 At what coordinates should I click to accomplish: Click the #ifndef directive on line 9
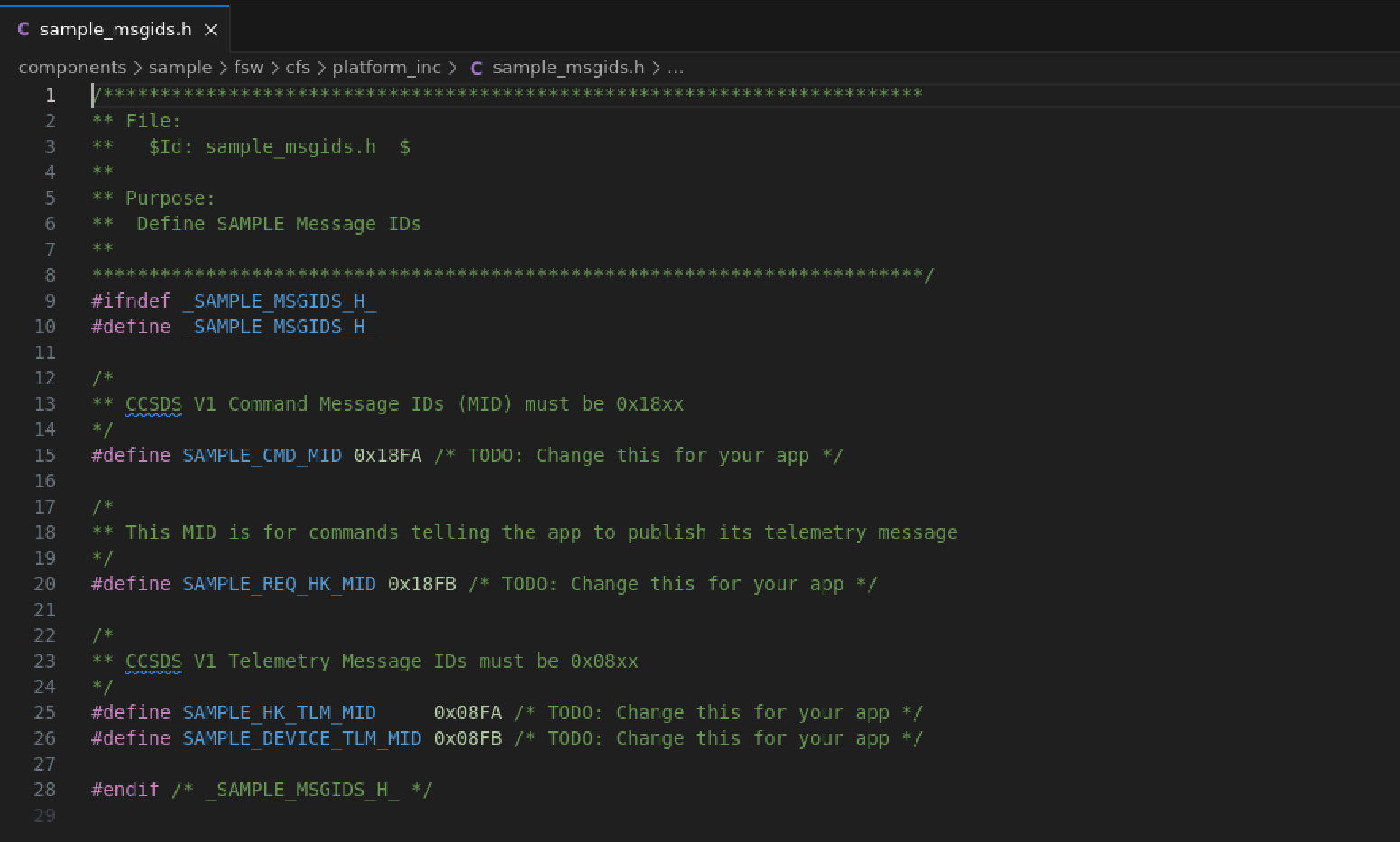(131, 301)
